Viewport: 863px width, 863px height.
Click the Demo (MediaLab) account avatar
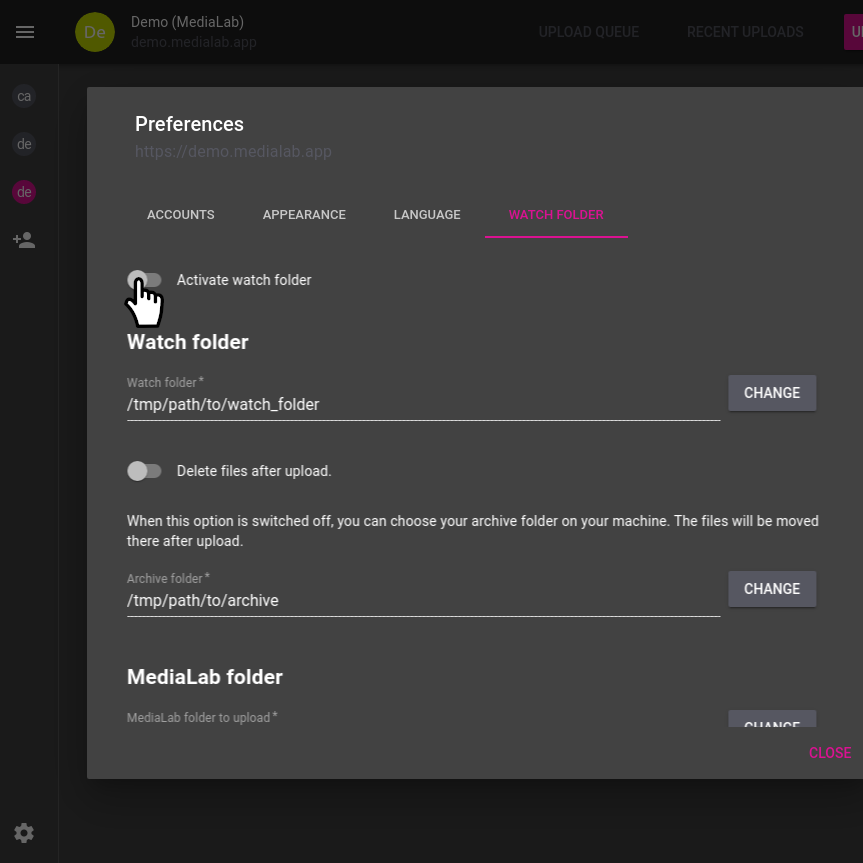[x=95, y=32]
